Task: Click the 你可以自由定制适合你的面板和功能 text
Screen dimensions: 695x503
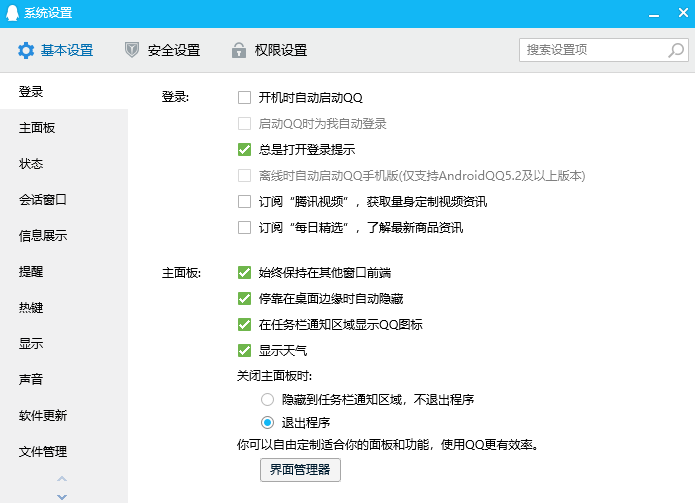Action: [x=333, y=444]
